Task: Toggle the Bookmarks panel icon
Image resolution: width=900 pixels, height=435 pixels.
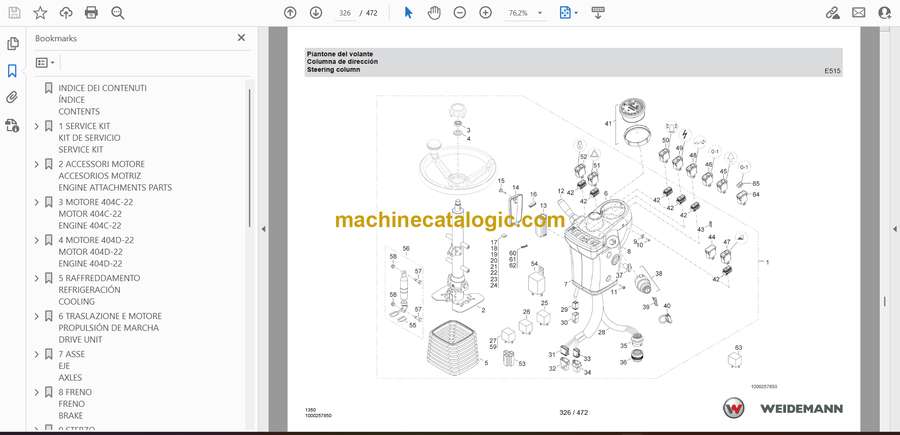Action: point(12,71)
